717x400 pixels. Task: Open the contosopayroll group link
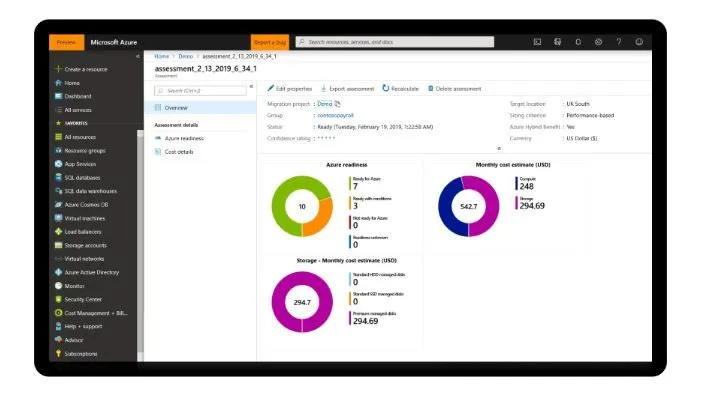(x=336, y=116)
